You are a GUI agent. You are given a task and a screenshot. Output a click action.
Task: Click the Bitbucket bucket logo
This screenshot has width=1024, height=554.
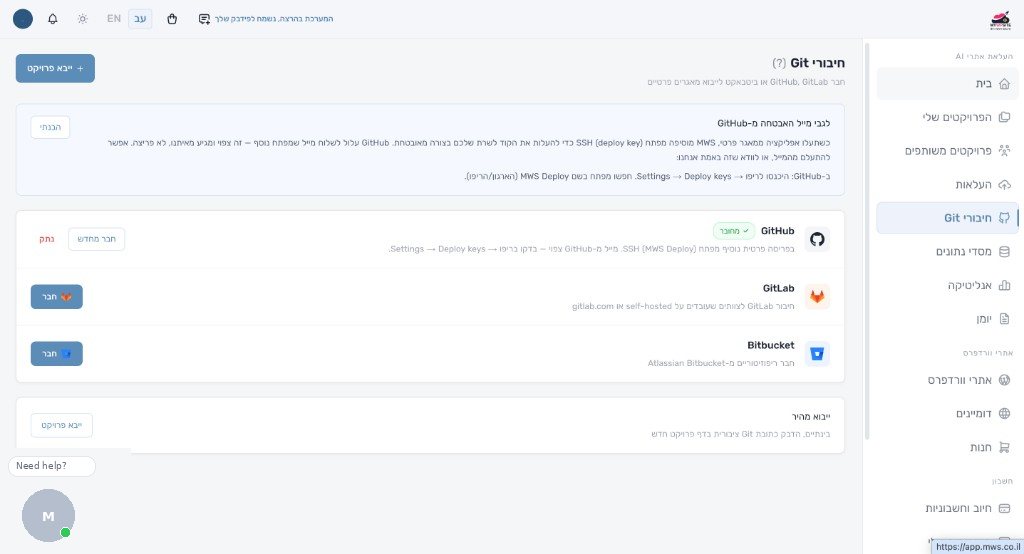click(817, 353)
